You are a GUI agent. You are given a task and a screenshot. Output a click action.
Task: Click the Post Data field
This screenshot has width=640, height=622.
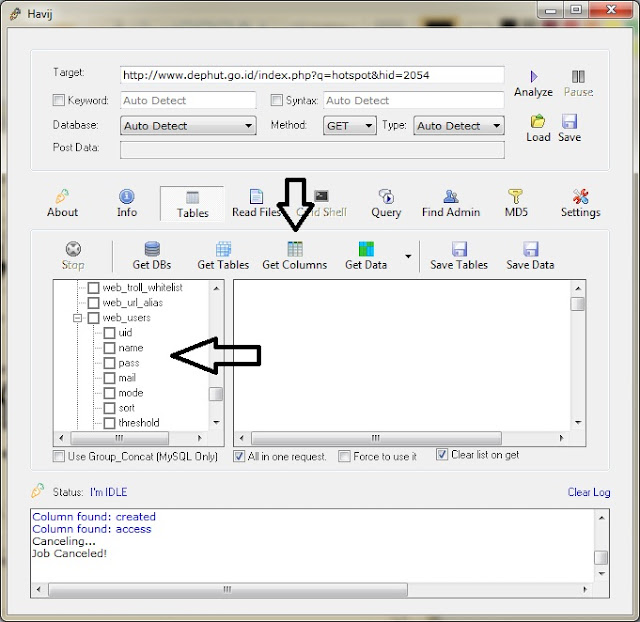(312, 150)
